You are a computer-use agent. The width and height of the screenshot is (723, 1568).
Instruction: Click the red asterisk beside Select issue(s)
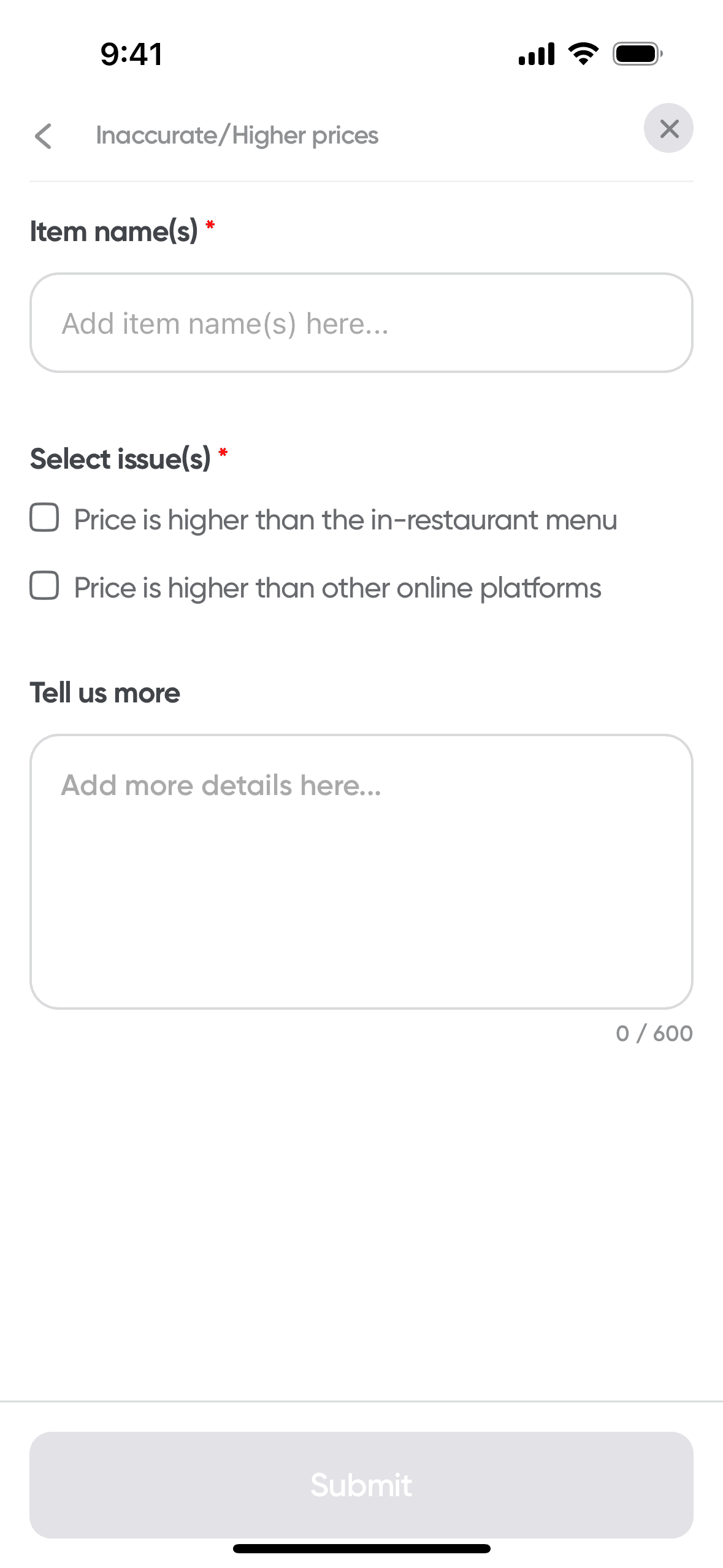tap(223, 453)
